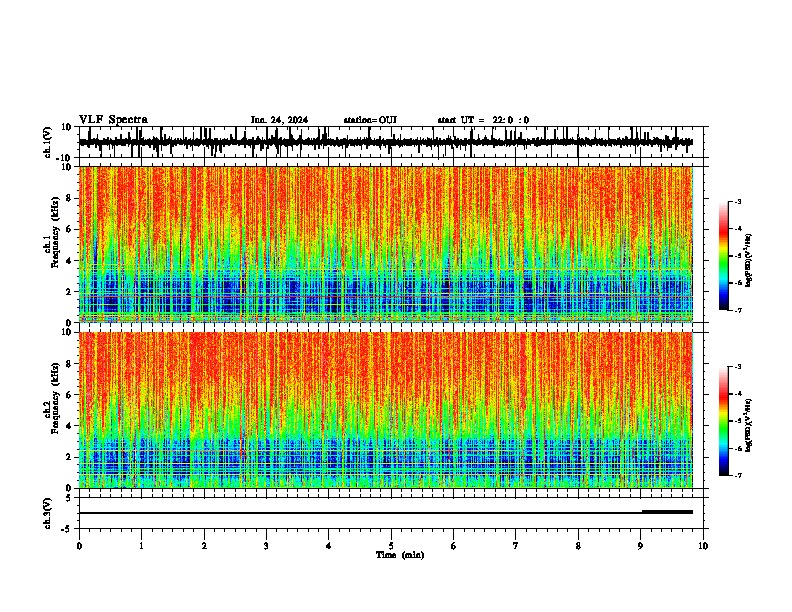Click the ch.1 PSD color bar
The width and height of the screenshot is (792, 612).
tap(724, 256)
